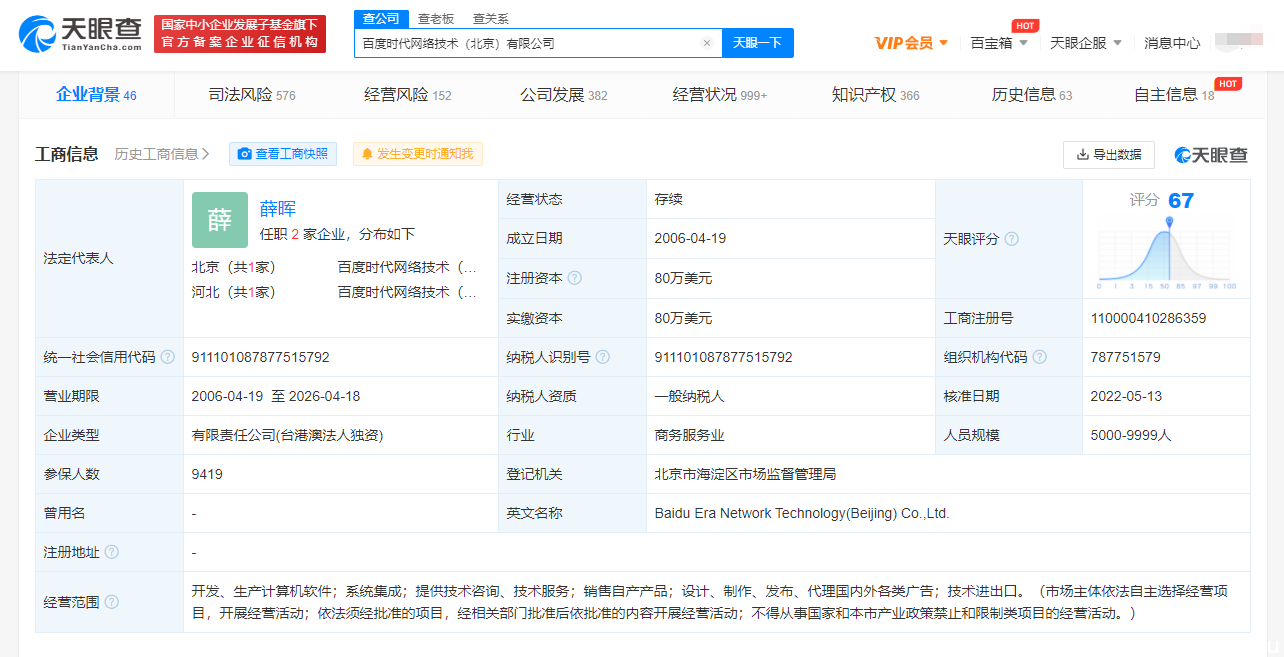Screen dimensions: 1284x657
Task: Select the founding date 2006-04-19
Action: [690, 239]
